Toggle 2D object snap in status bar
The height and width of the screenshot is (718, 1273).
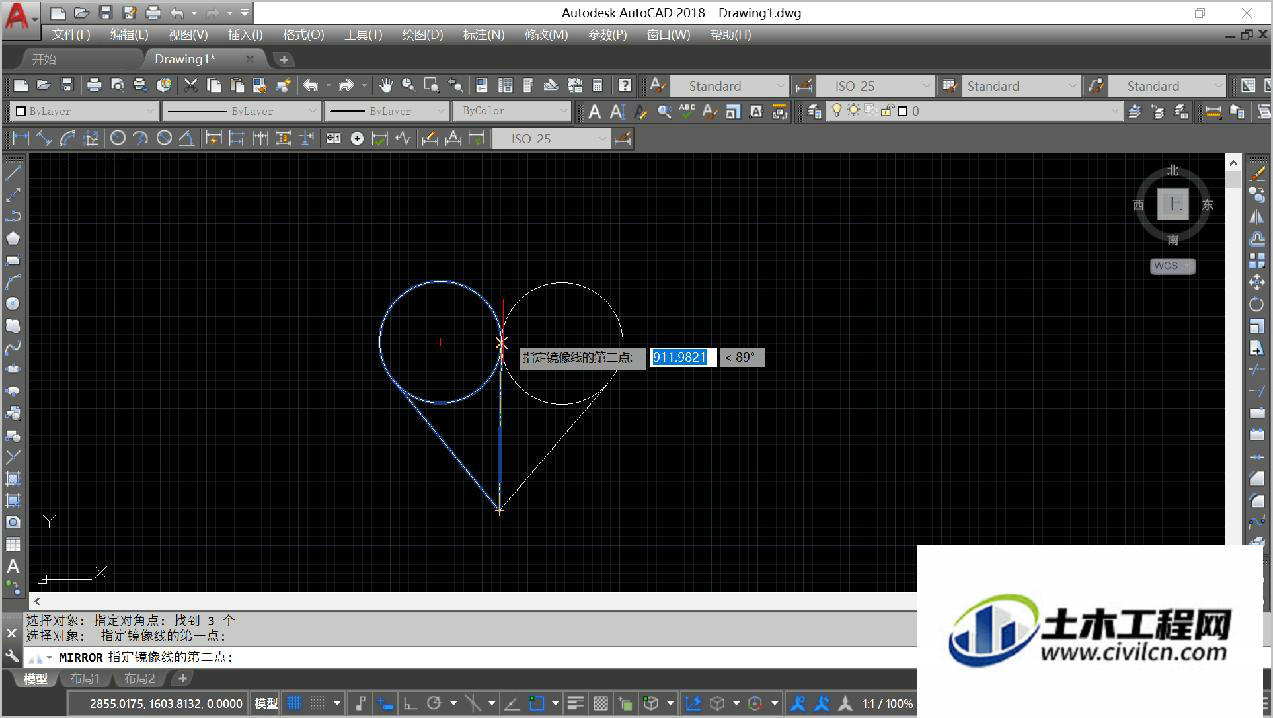[x=537, y=703]
